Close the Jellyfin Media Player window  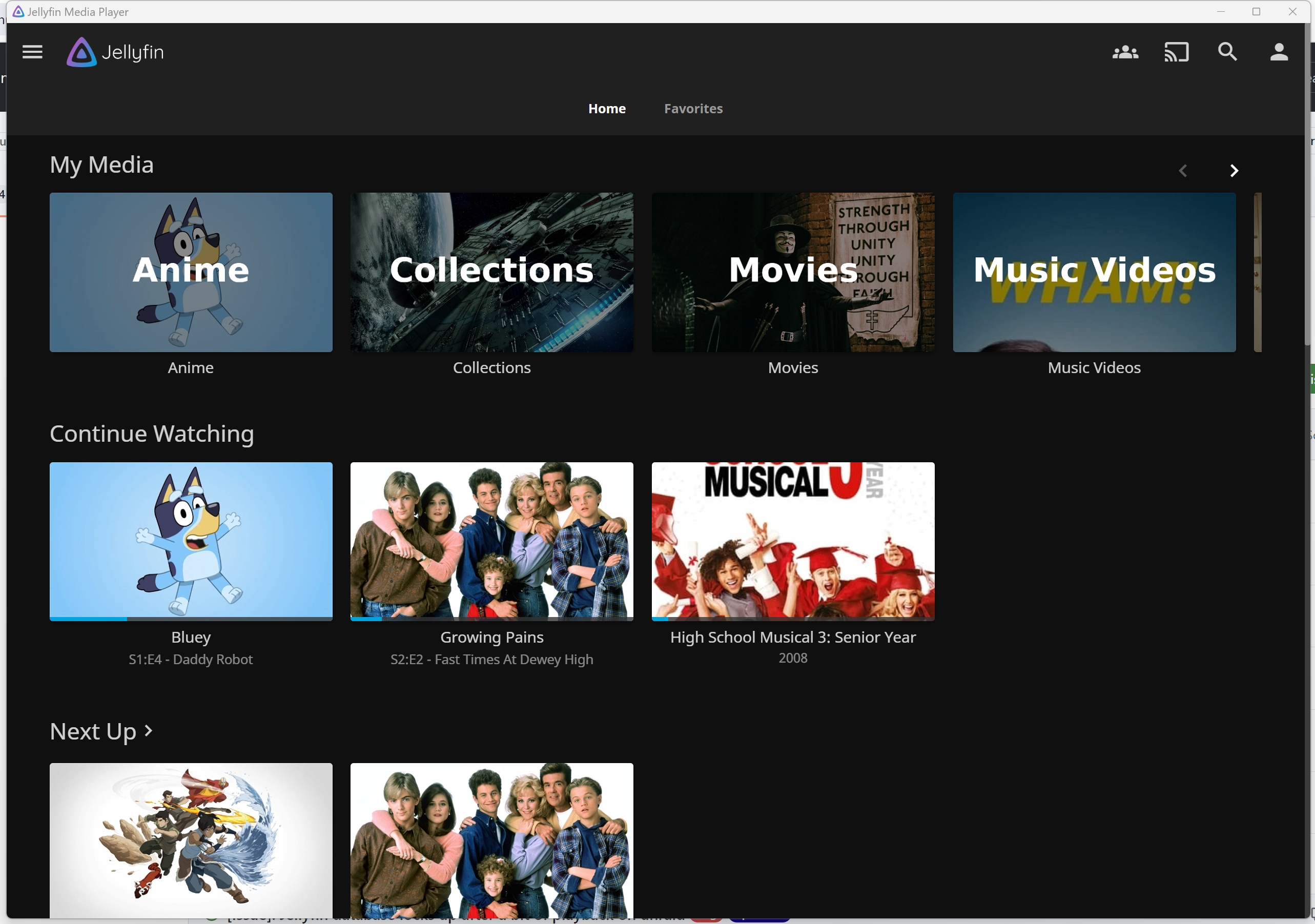pyautogui.click(x=1292, y=11)
